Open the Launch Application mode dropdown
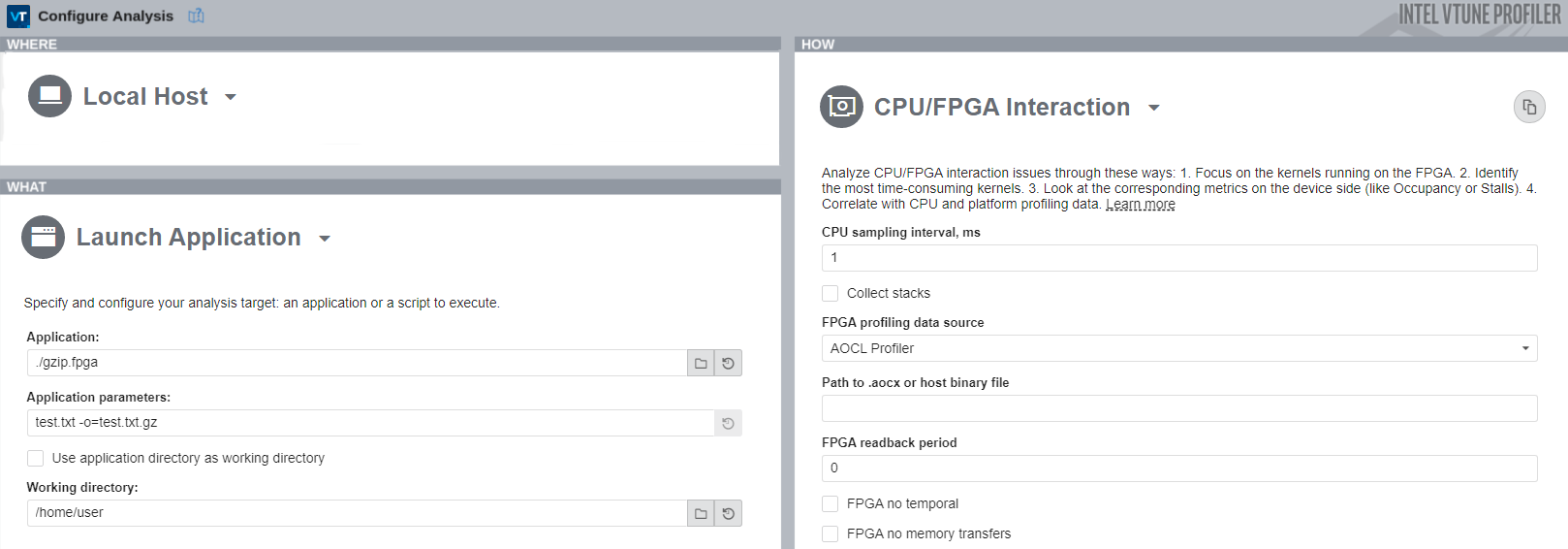 coord(325,239)
